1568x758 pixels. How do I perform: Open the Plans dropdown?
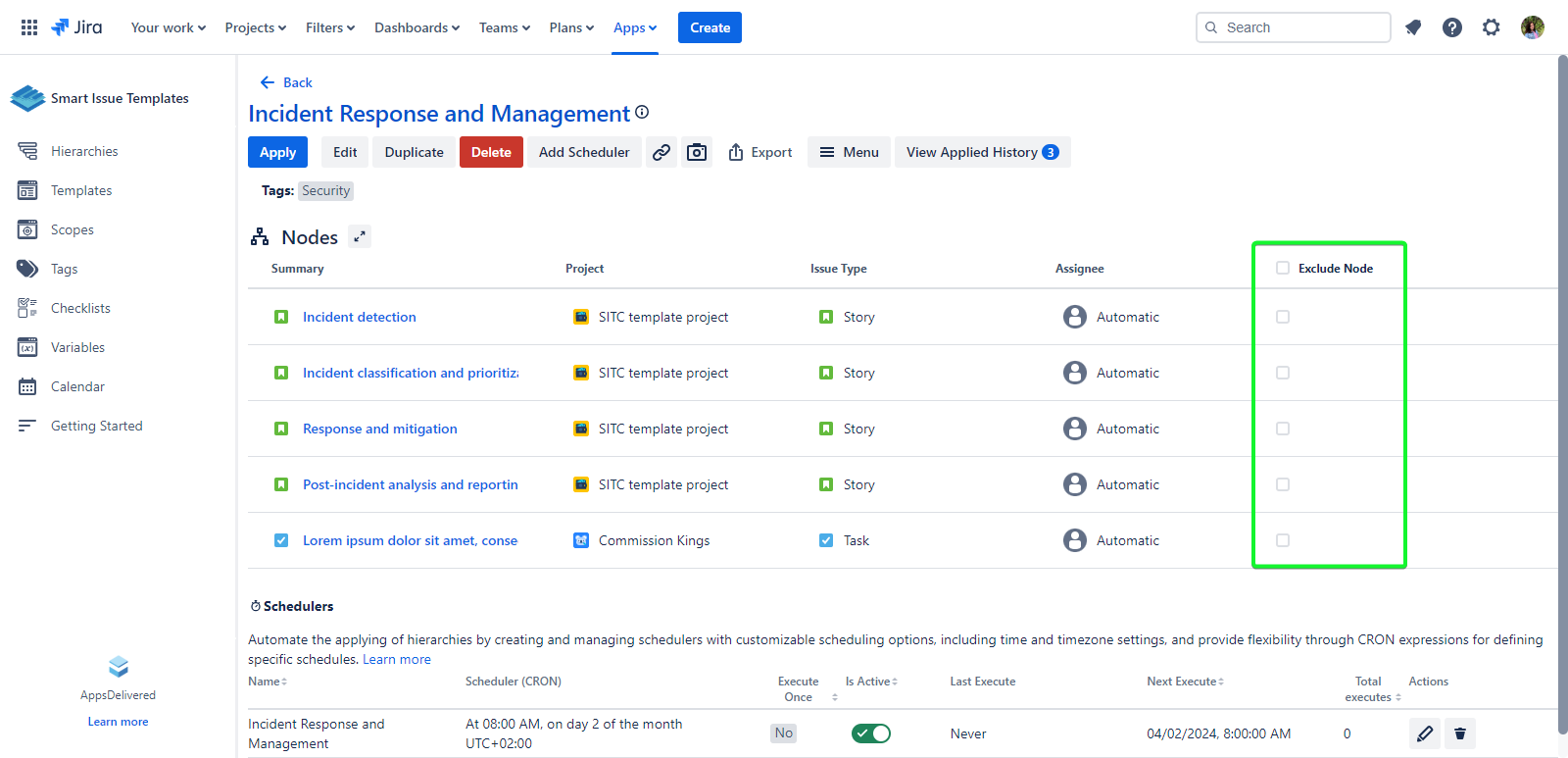pyautogui.click(x=571, y=27)
